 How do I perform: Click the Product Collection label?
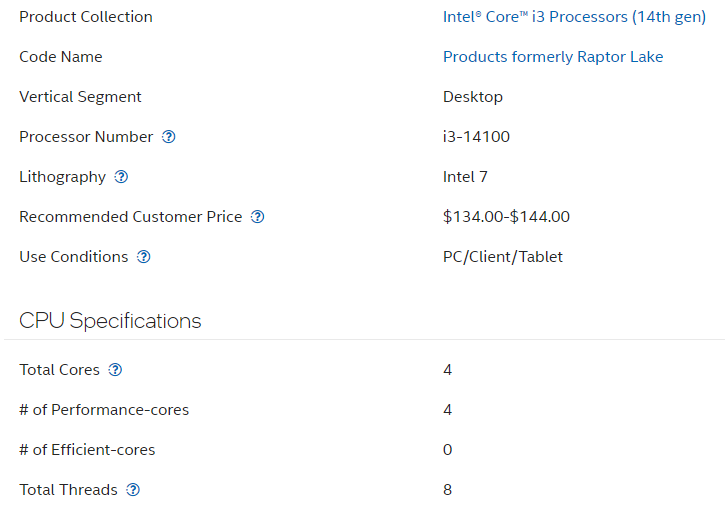[x=86, y=17]
